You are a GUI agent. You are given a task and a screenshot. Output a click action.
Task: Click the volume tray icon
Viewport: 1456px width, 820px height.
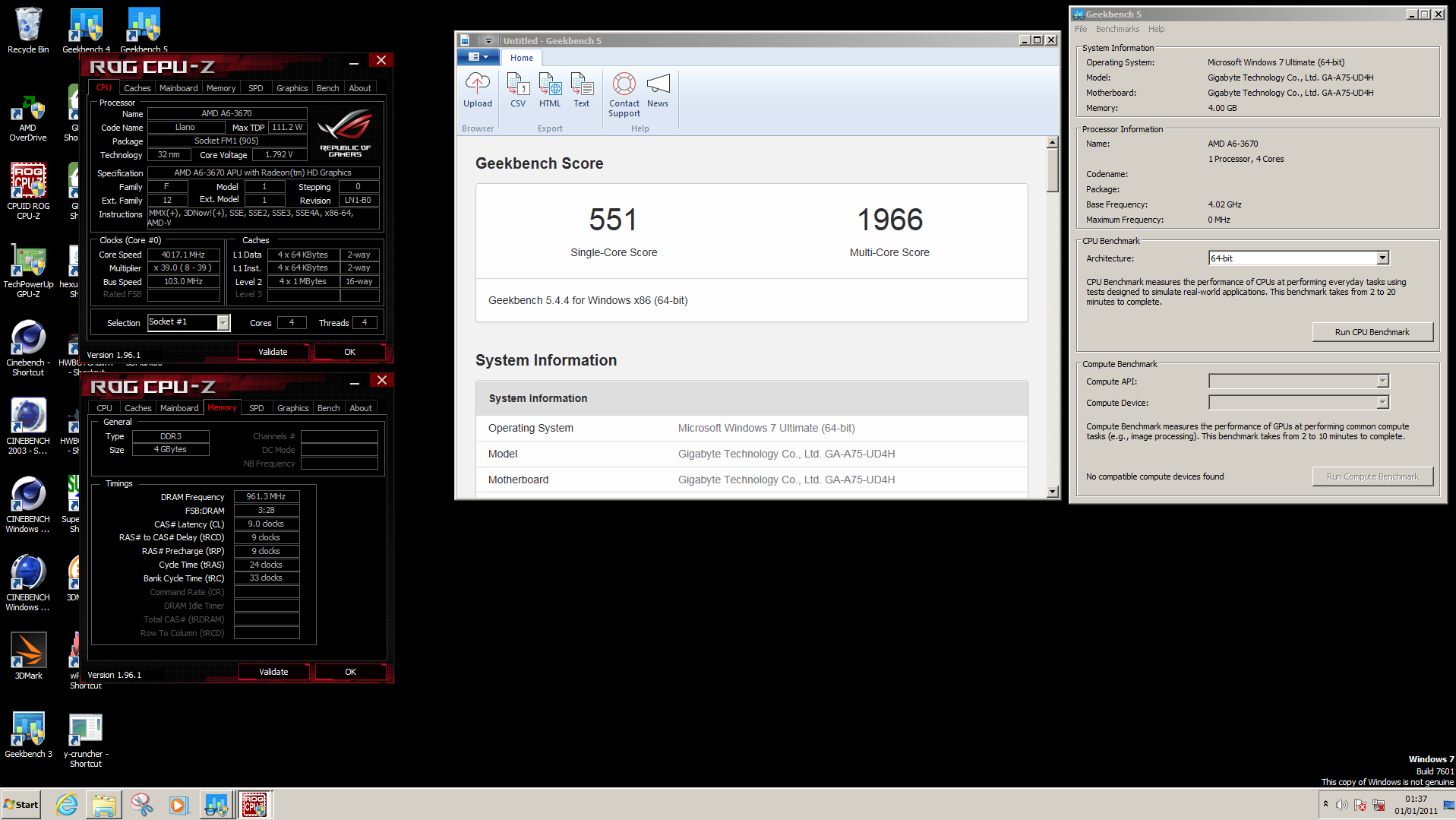coord(1342,805)
